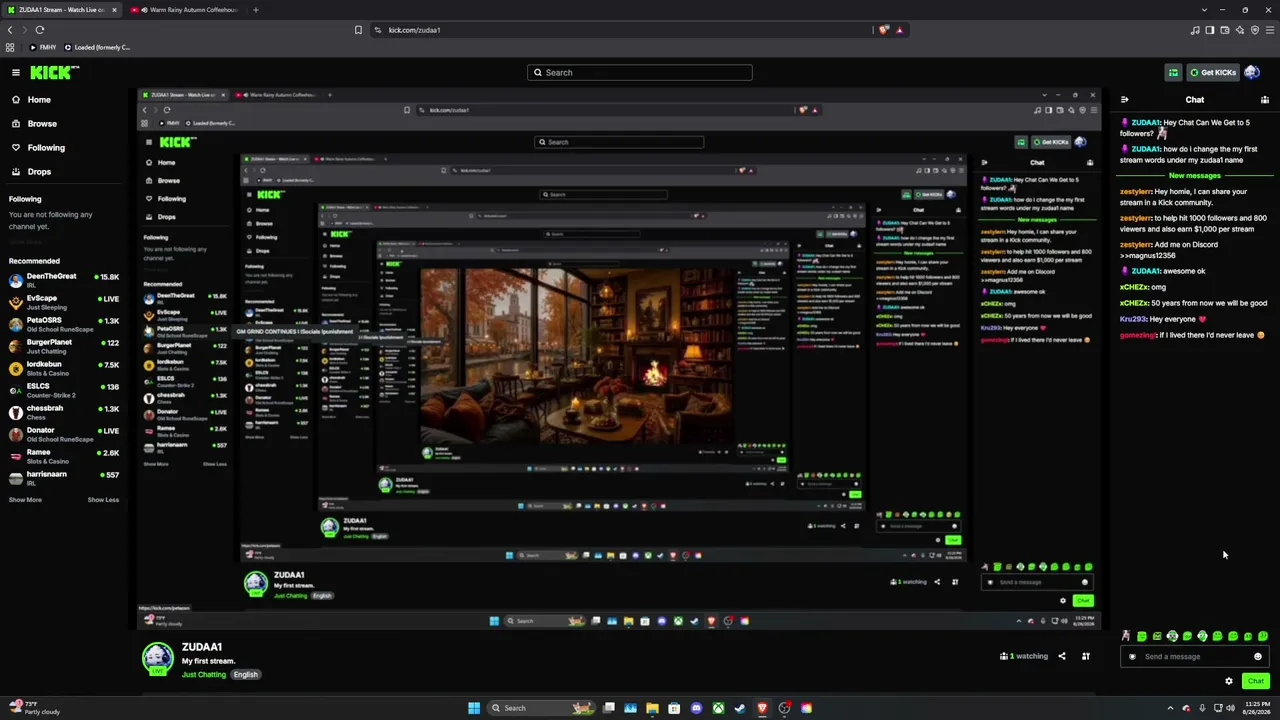Viewport: 1280px width, 720px height.
Task: Open Steam from the taskbar
Action: (x=740, y=708)
